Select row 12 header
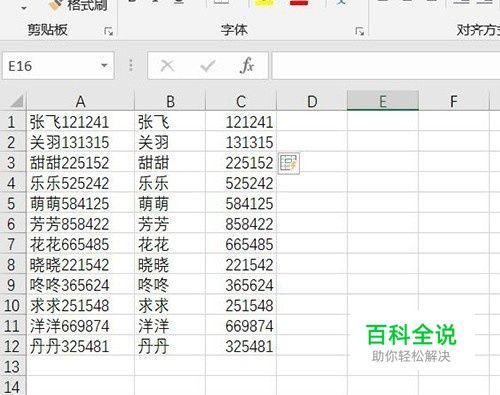The height and width of the screenshot is (395, 500). (x=13, y=346)
